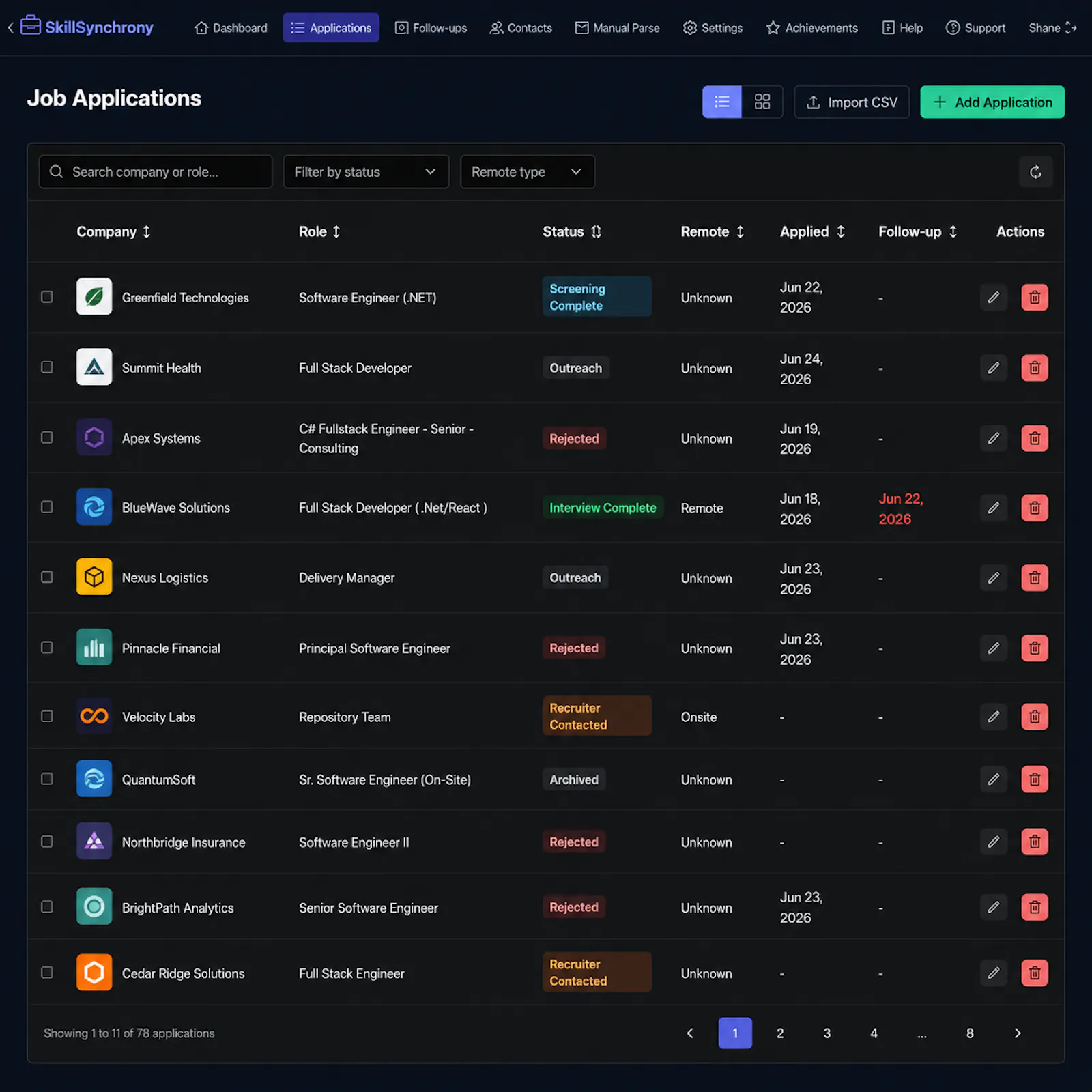This screenshot has height=1092, width=1092.
Task: Go to page 2 of applications
Action: click(780, 1033)
